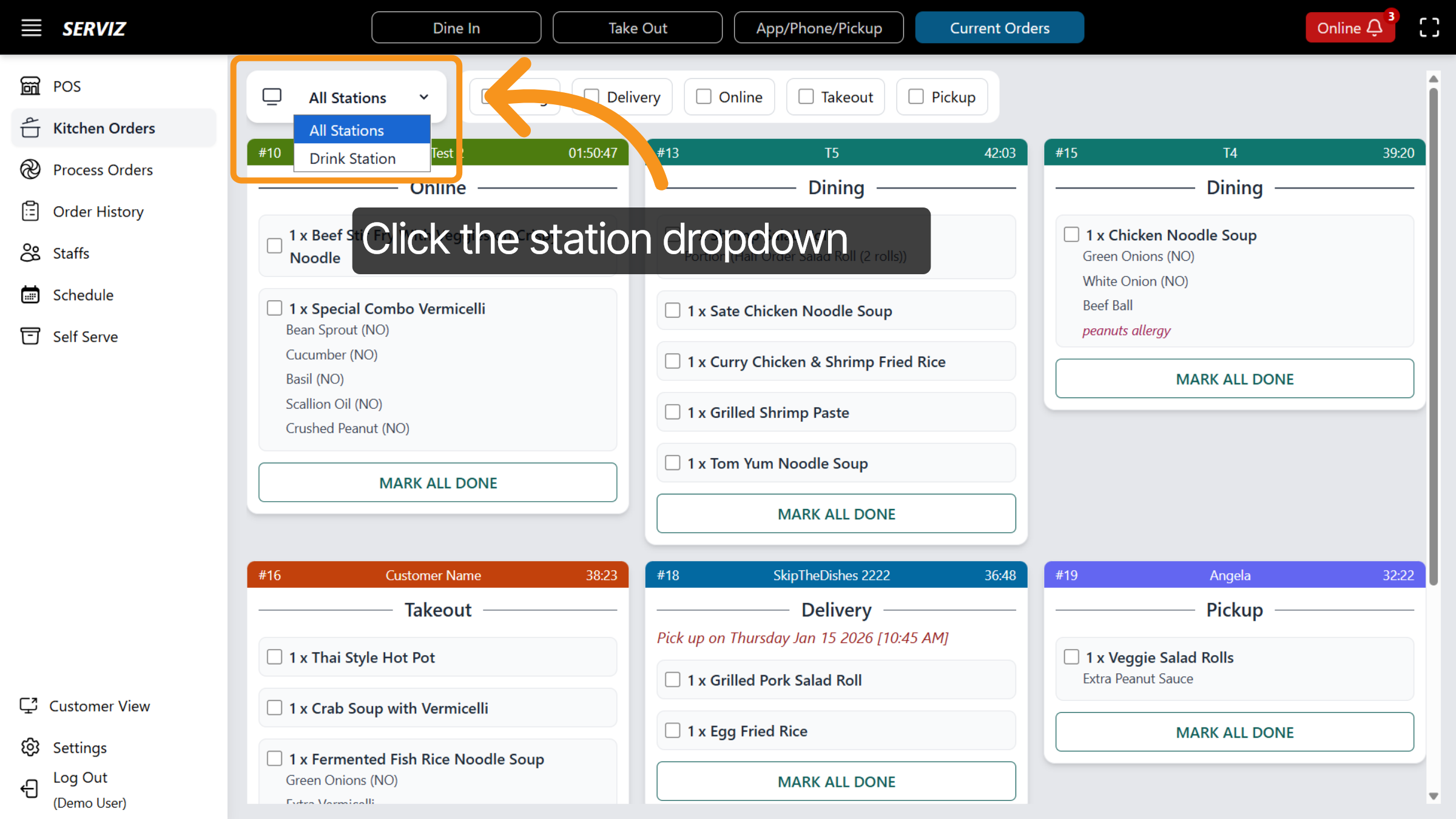The height and width of the screenshot is (819, 1456).
Task: Open Process Orders from the sidebar
Action: click(31, 169)
